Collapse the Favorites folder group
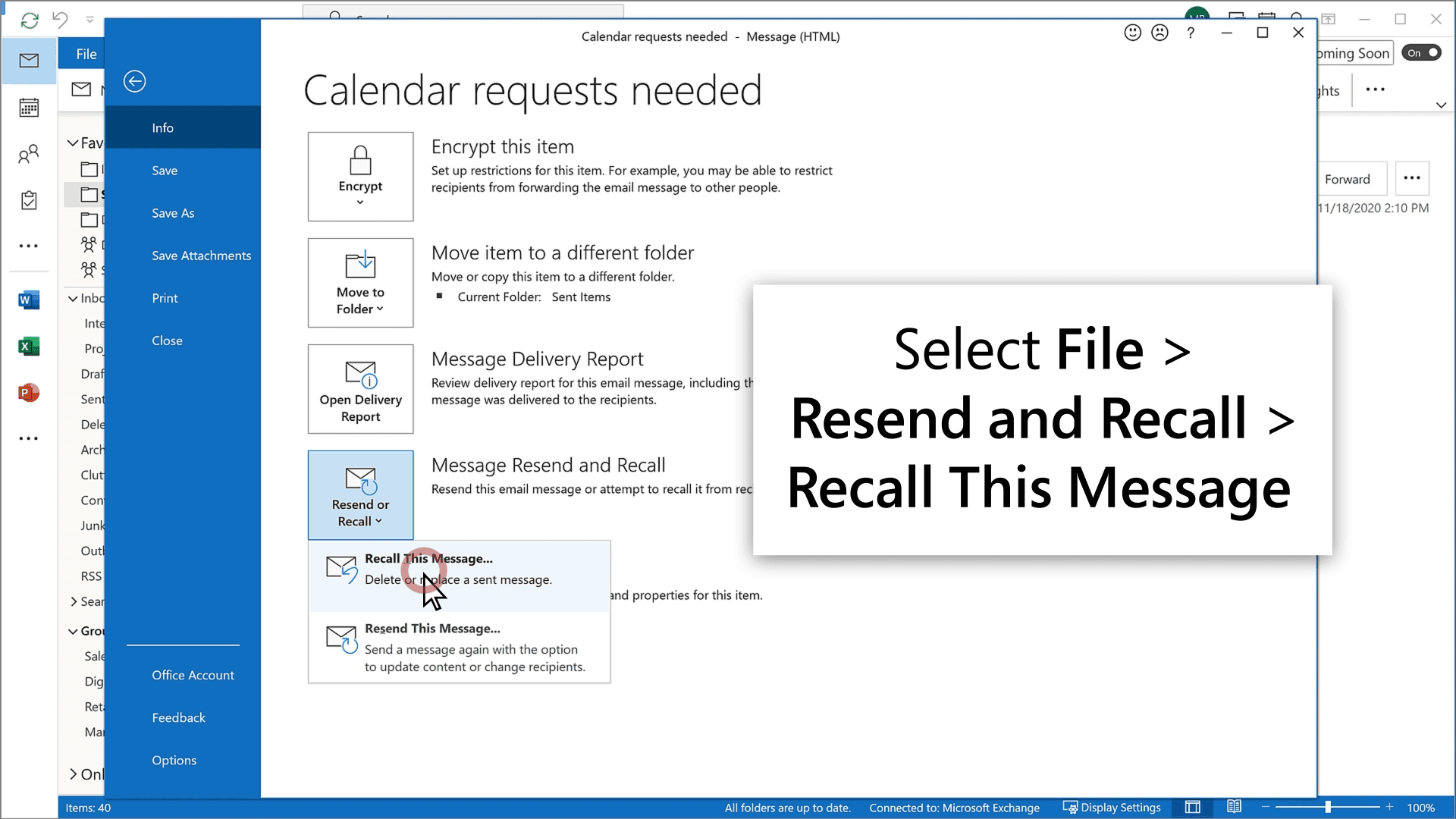The image size is (1456, 819). 73,143
